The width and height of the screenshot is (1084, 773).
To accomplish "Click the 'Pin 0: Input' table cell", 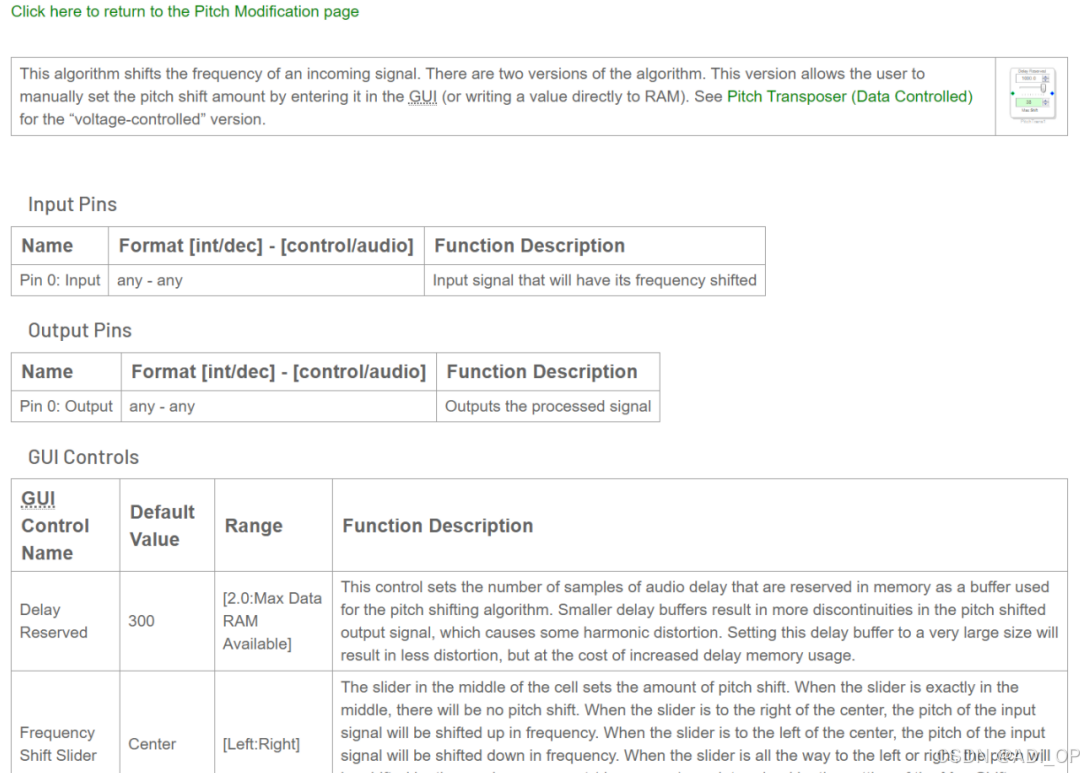I will pos(60,281).
